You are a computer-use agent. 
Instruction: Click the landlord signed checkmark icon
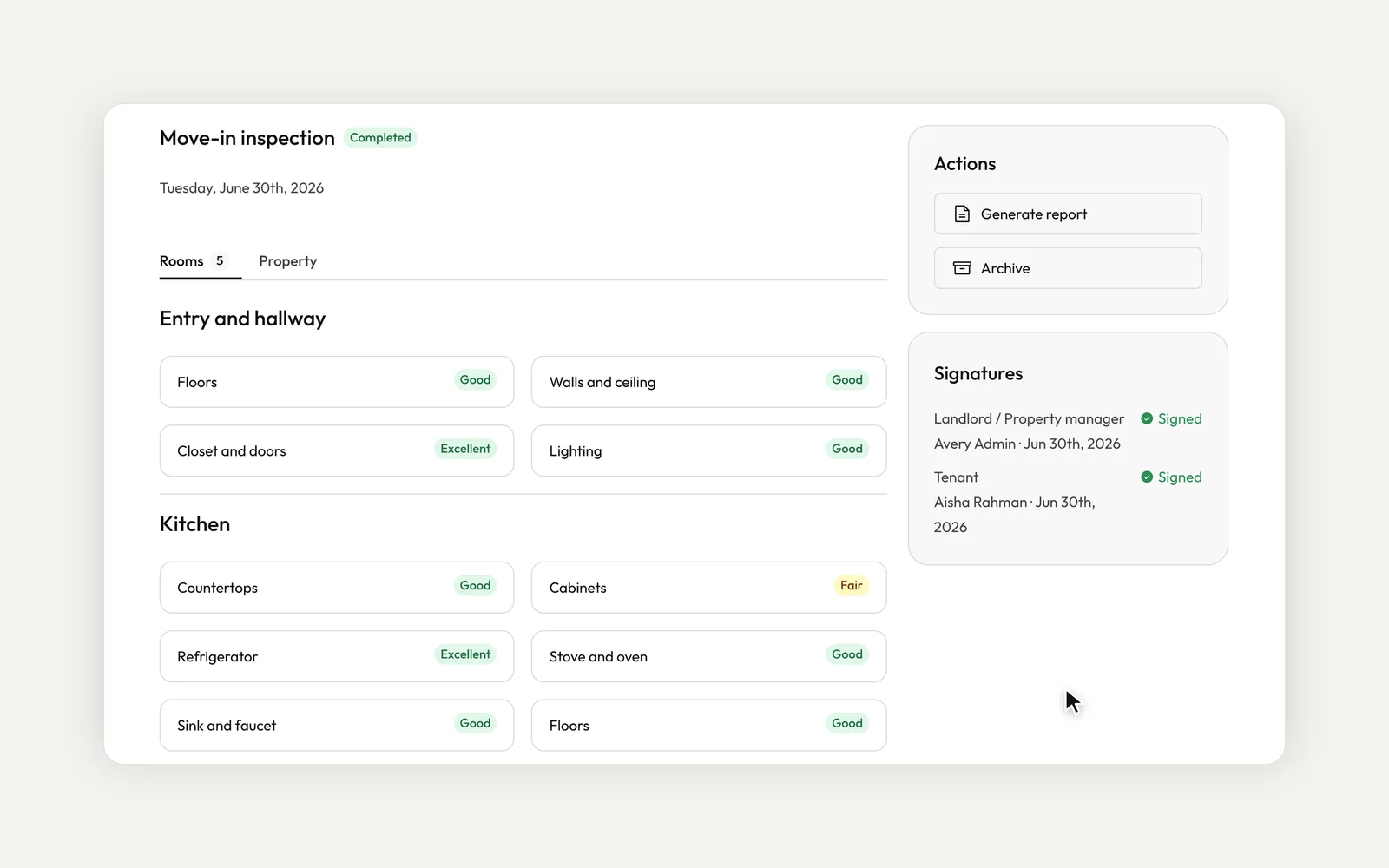coord(1147,418)
